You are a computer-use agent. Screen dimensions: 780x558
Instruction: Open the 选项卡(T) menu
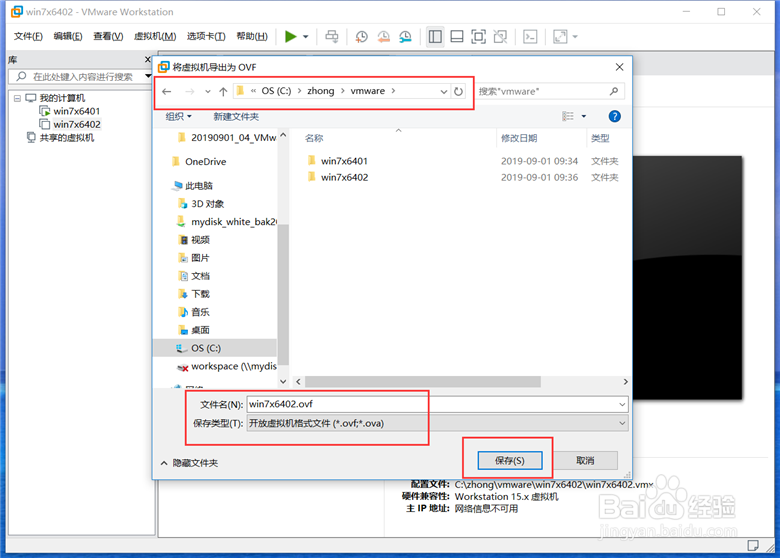click(x=206, y=36)
